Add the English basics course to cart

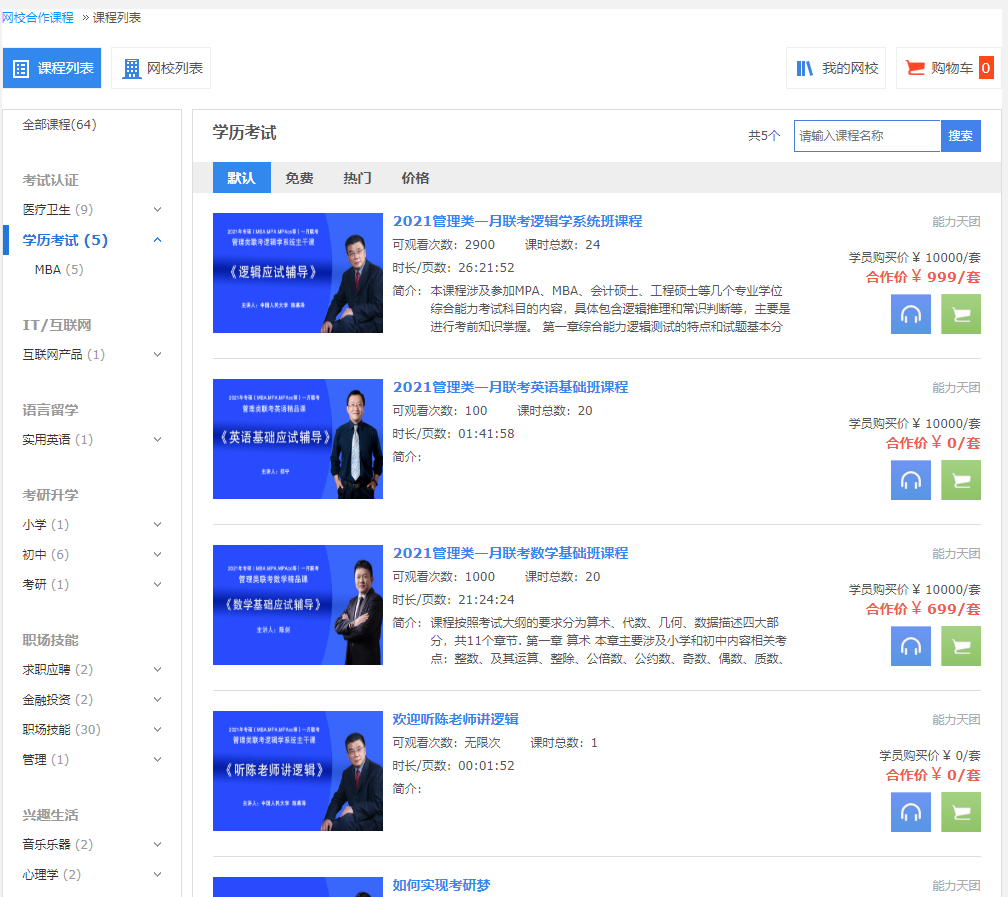(960, 480)
